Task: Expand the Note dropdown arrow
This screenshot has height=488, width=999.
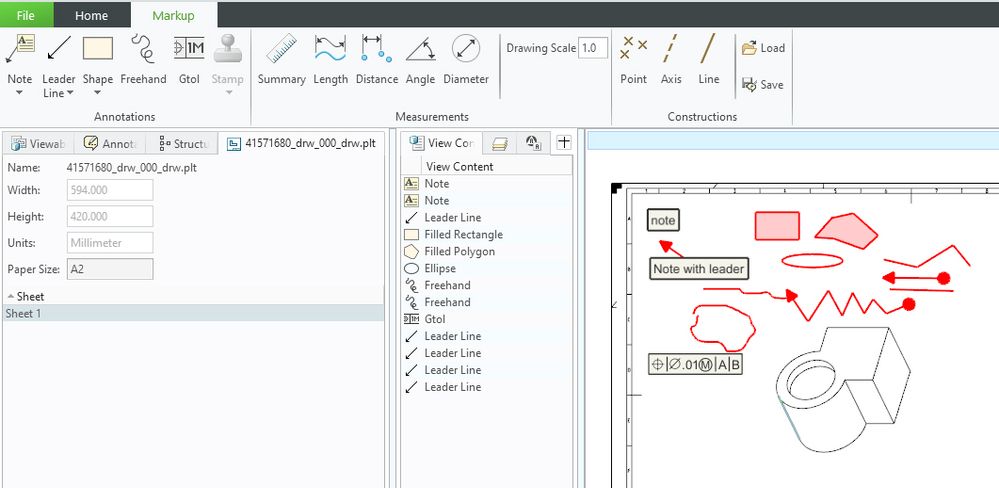Action: (19, 93)
